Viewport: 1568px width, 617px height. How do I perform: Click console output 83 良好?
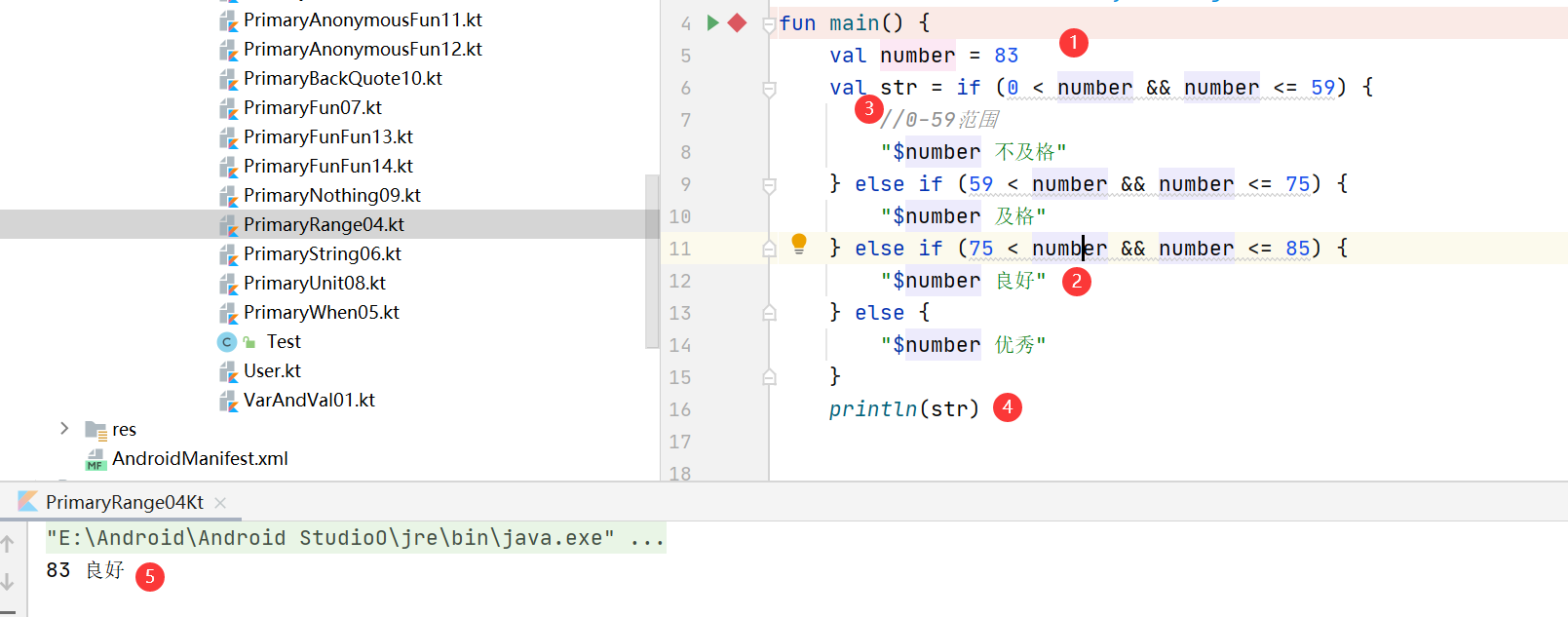click(x=85, y=570)
